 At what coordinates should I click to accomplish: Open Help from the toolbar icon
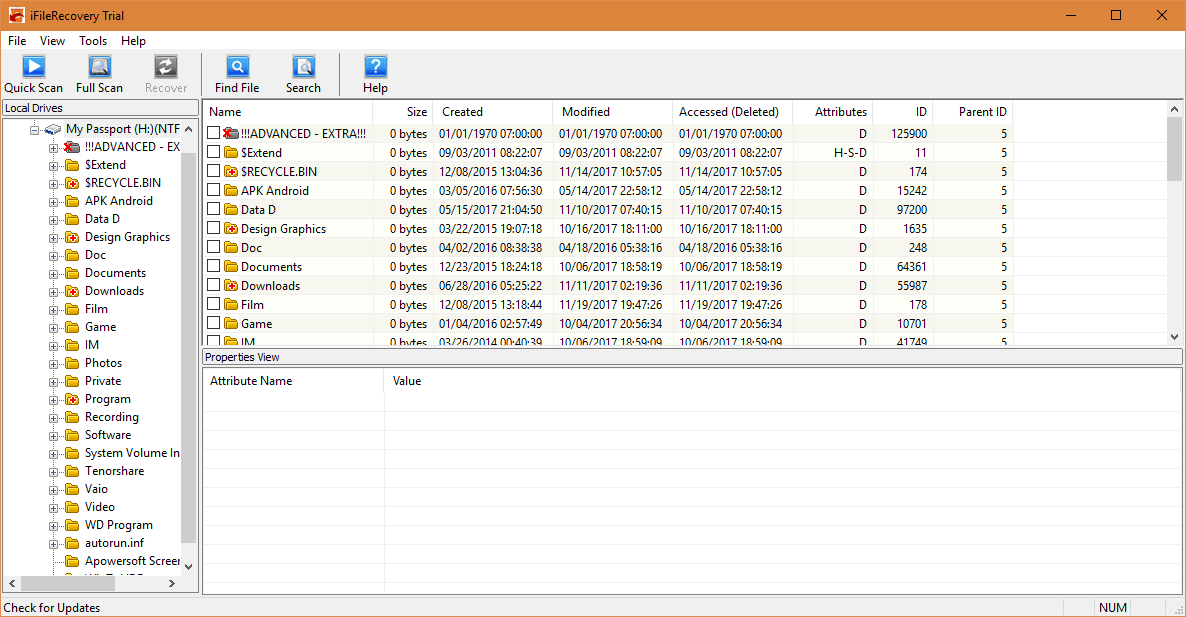click(375, 68)
